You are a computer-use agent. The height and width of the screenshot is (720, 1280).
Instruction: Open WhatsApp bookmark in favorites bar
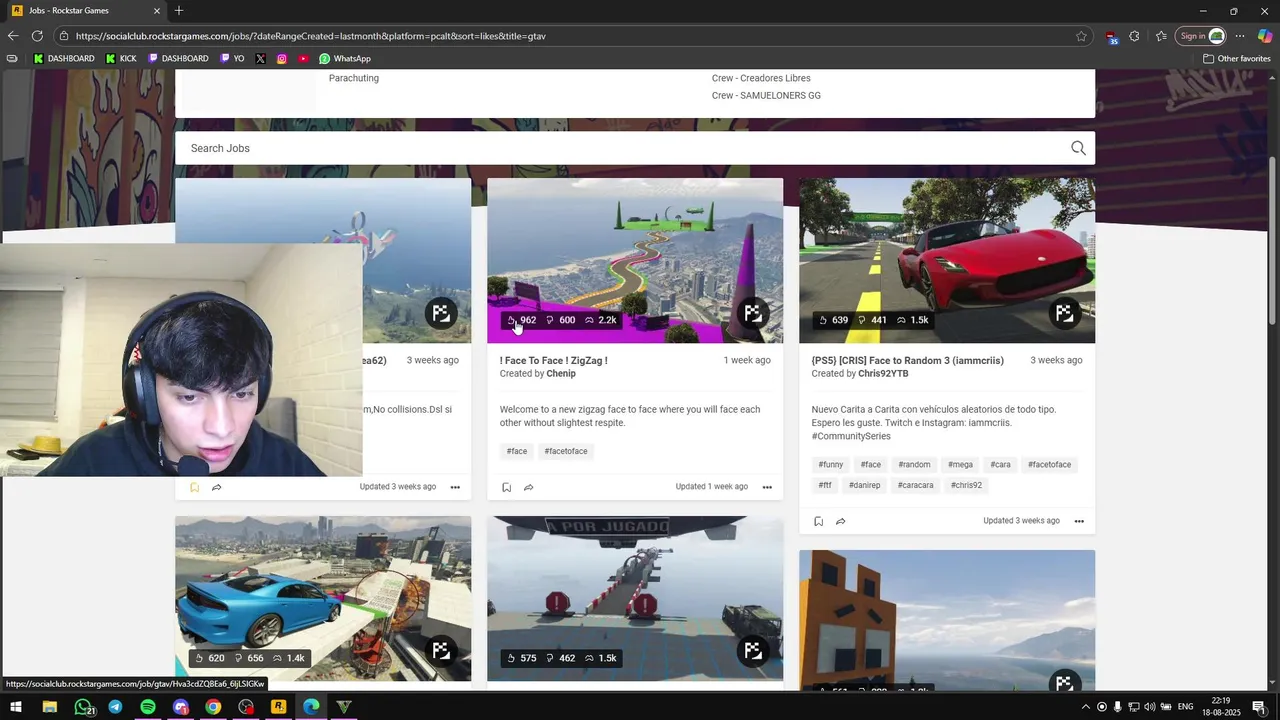[x=345, y=58]
